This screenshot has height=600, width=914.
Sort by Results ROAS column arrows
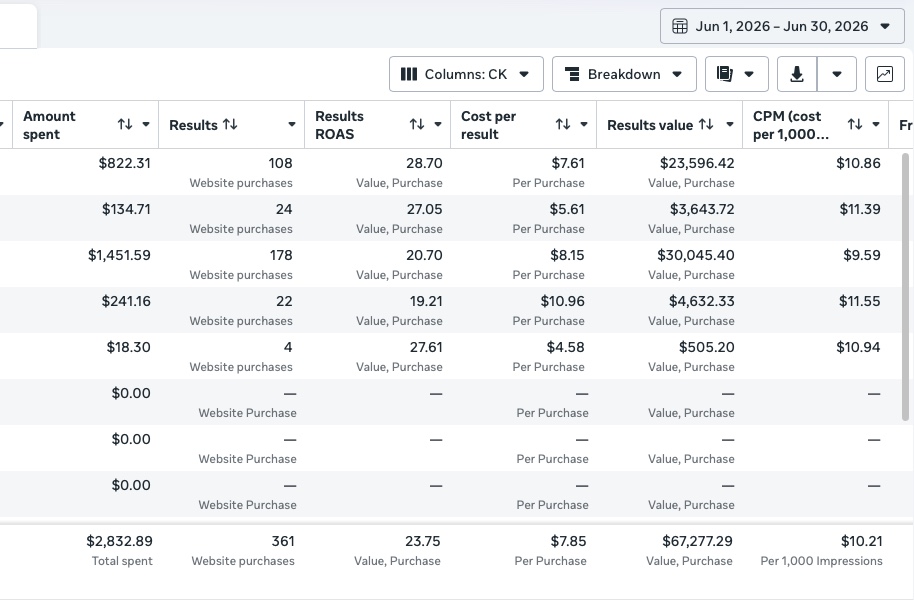[x=417, y=124]
